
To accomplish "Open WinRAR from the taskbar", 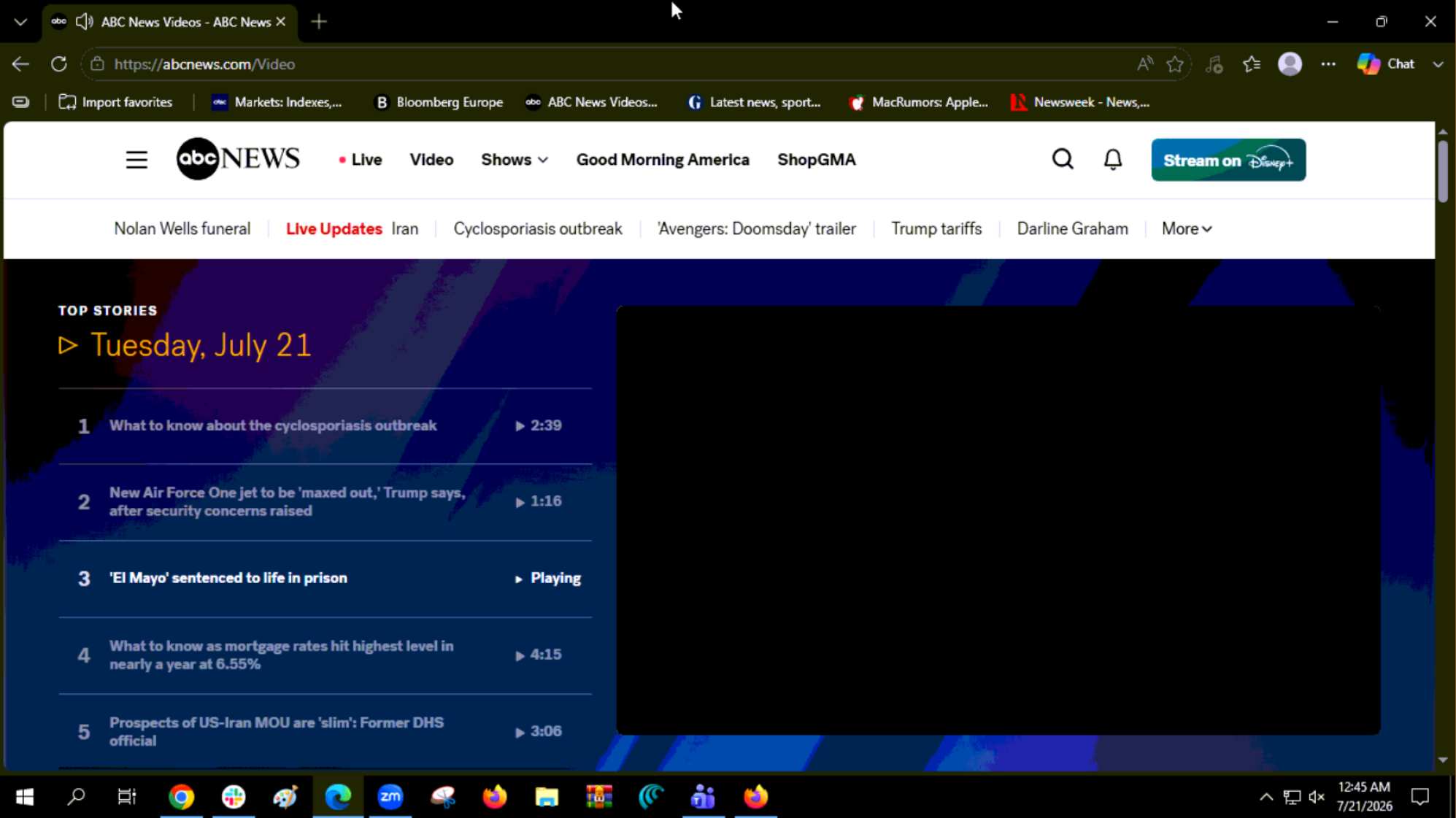I will tap(598, 797).
